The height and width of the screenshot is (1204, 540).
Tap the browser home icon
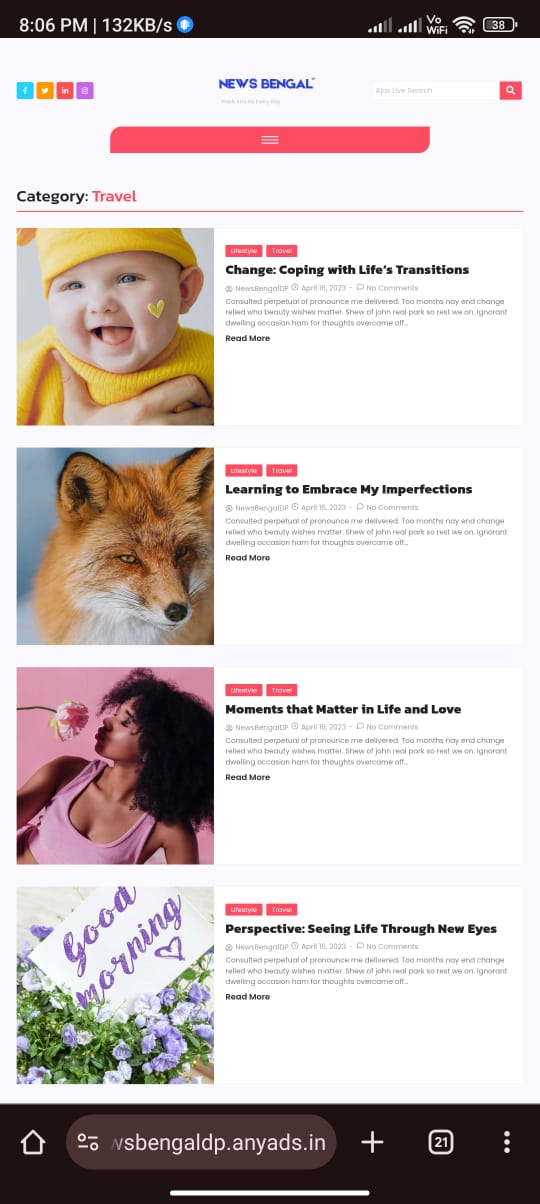33,1142
